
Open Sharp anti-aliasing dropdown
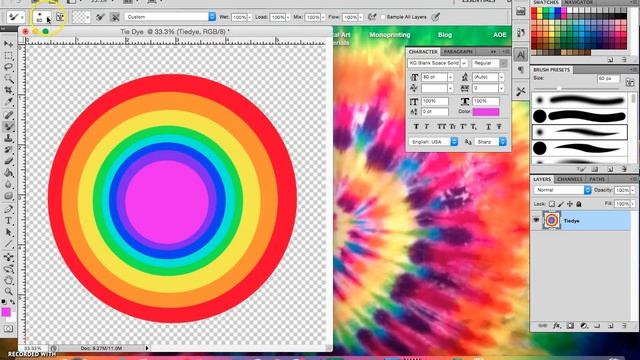(491, 142)
